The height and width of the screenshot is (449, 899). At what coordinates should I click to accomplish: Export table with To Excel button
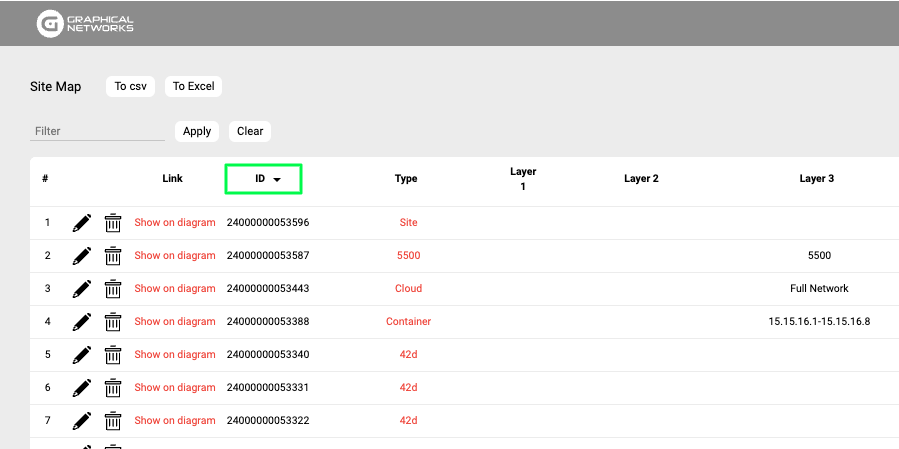coord(193,87)
